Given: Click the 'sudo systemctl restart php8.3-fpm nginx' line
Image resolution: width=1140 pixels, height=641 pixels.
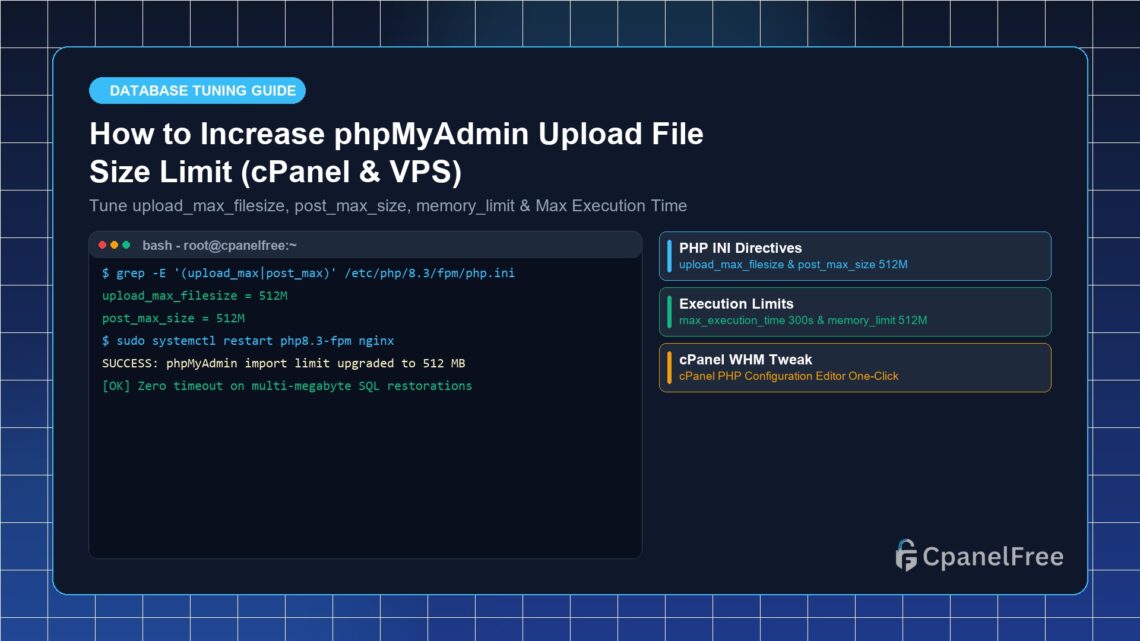Looking at the screenshot, I should (x=248, y=341).
